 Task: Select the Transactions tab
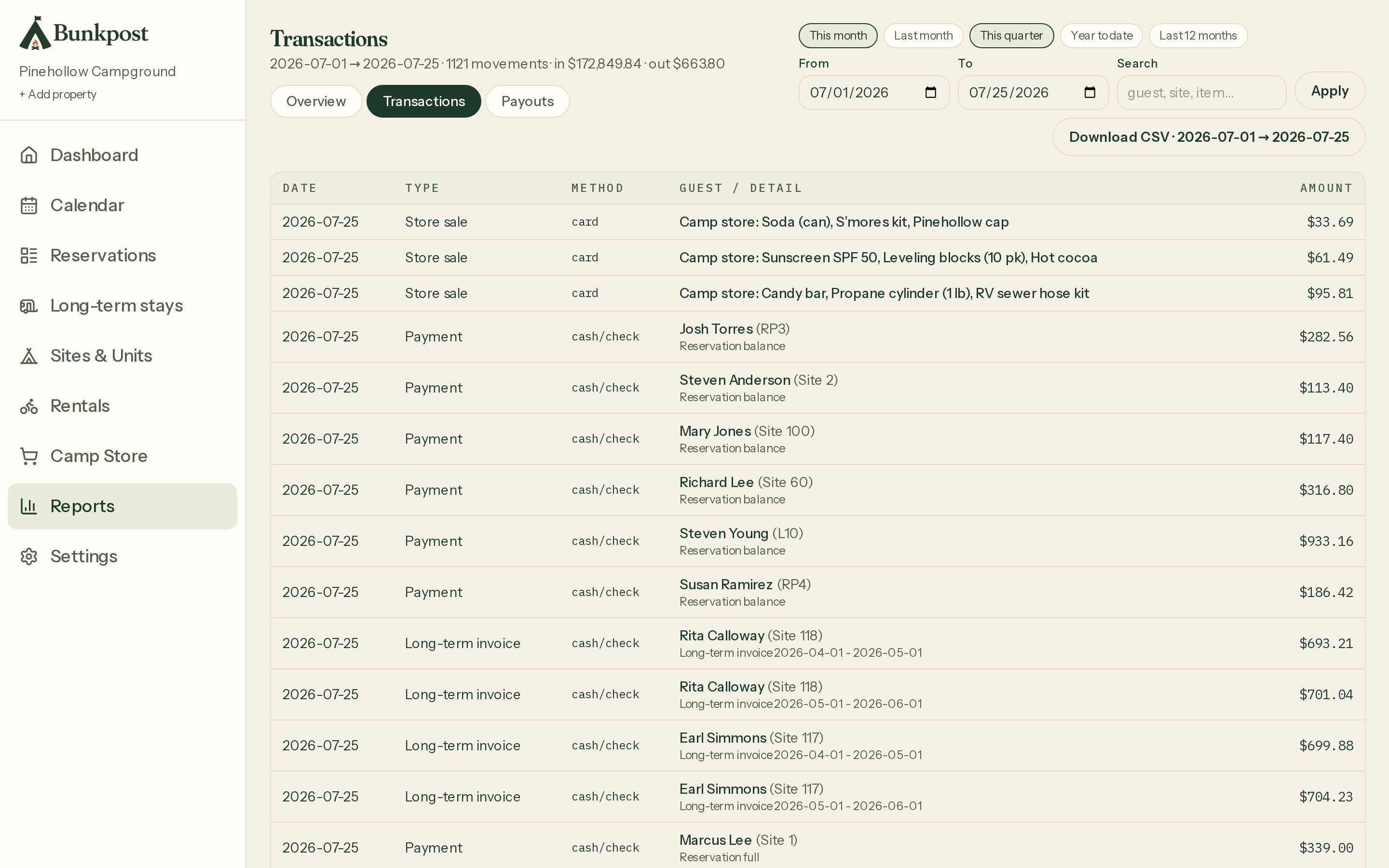click(423, 101)
